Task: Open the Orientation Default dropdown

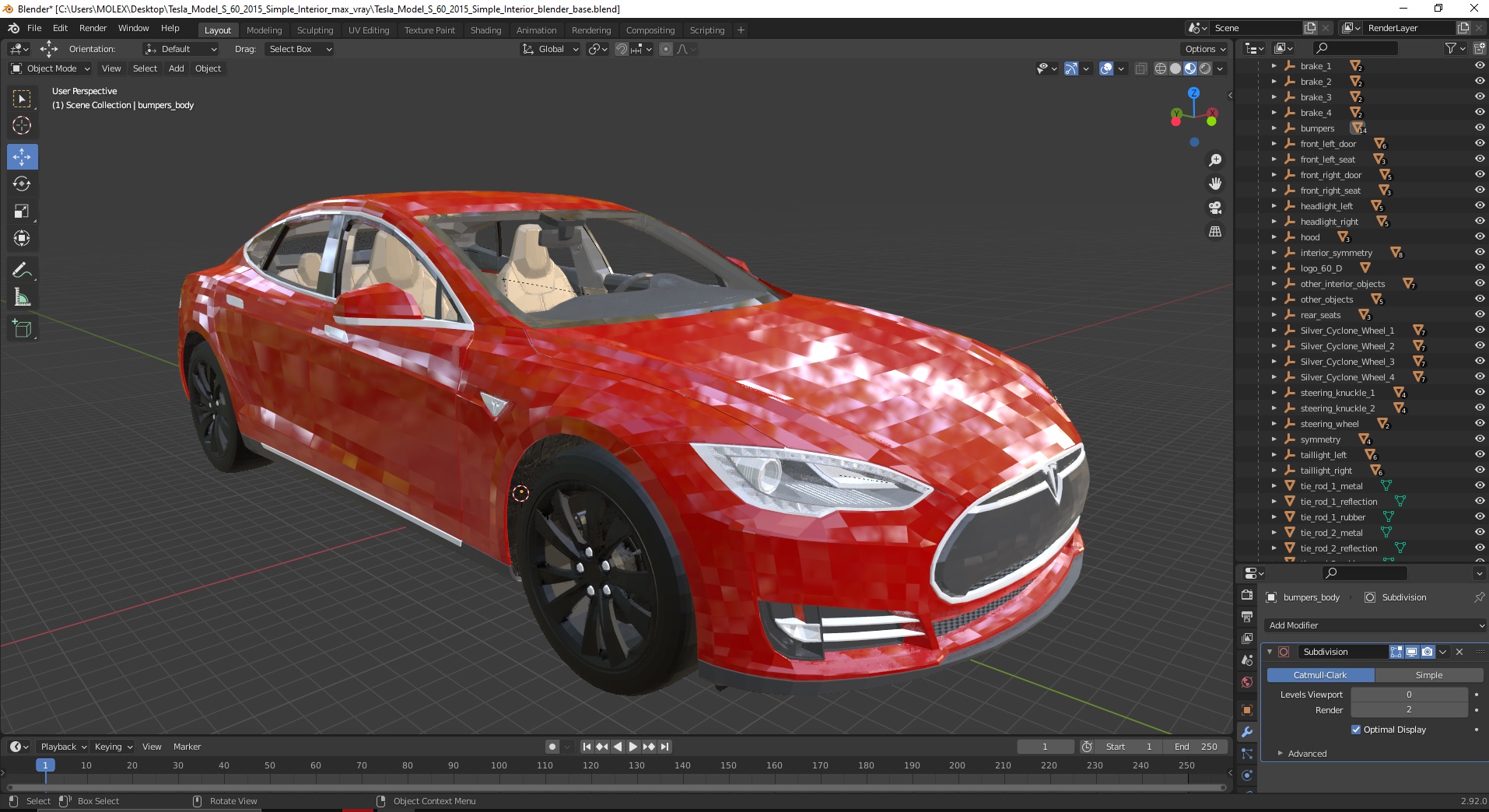Action: (180, 49)
